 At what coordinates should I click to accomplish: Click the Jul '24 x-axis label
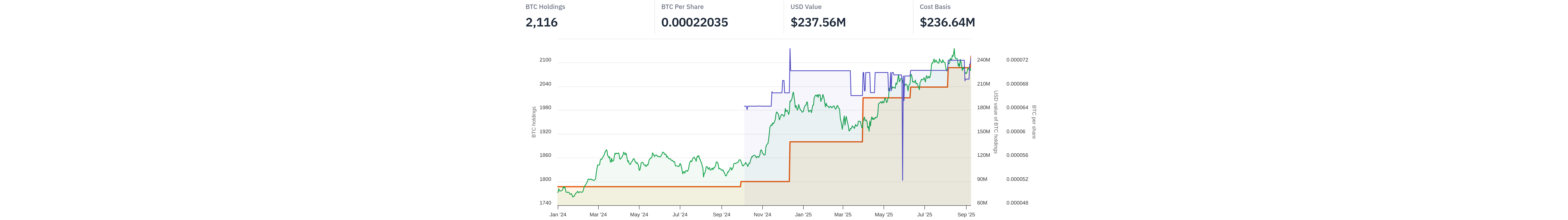680,214
